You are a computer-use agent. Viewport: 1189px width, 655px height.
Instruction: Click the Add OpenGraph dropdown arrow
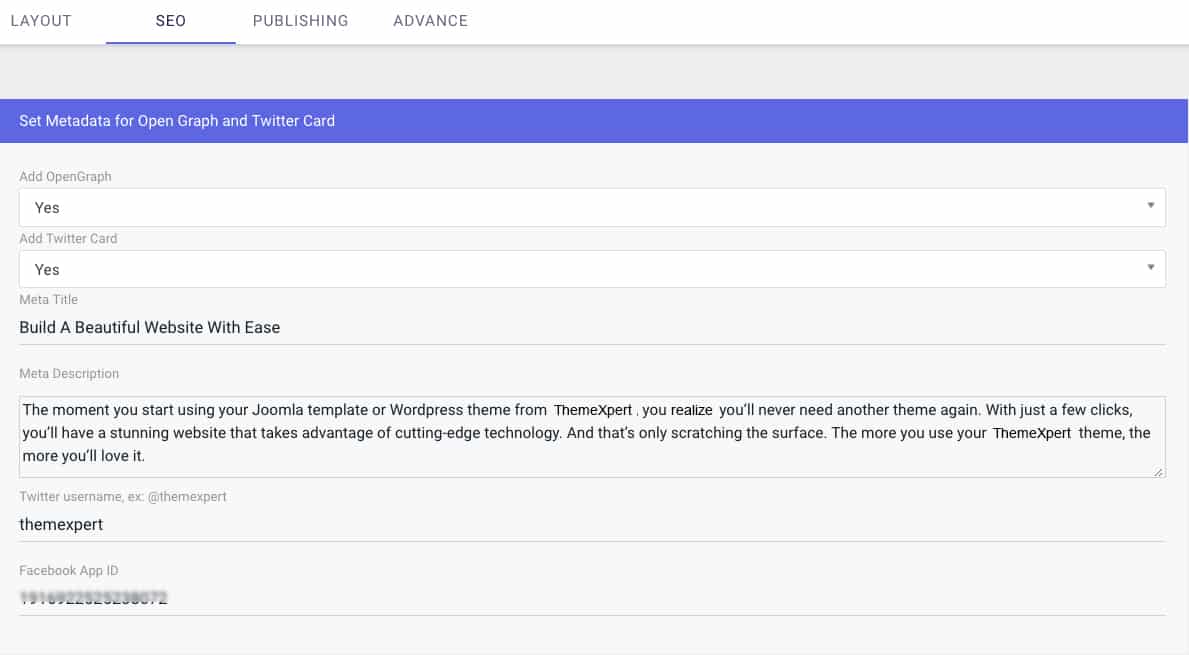[1149, 207]
